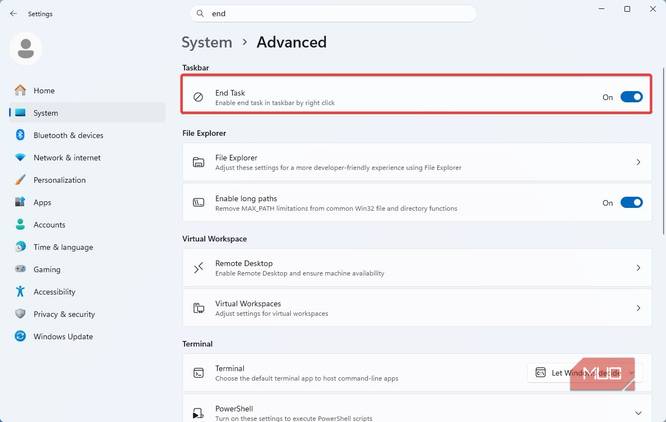666x422 pixels.
Task: Click the Home house icon
Action: pyautogui.click(x=20, y=90)
